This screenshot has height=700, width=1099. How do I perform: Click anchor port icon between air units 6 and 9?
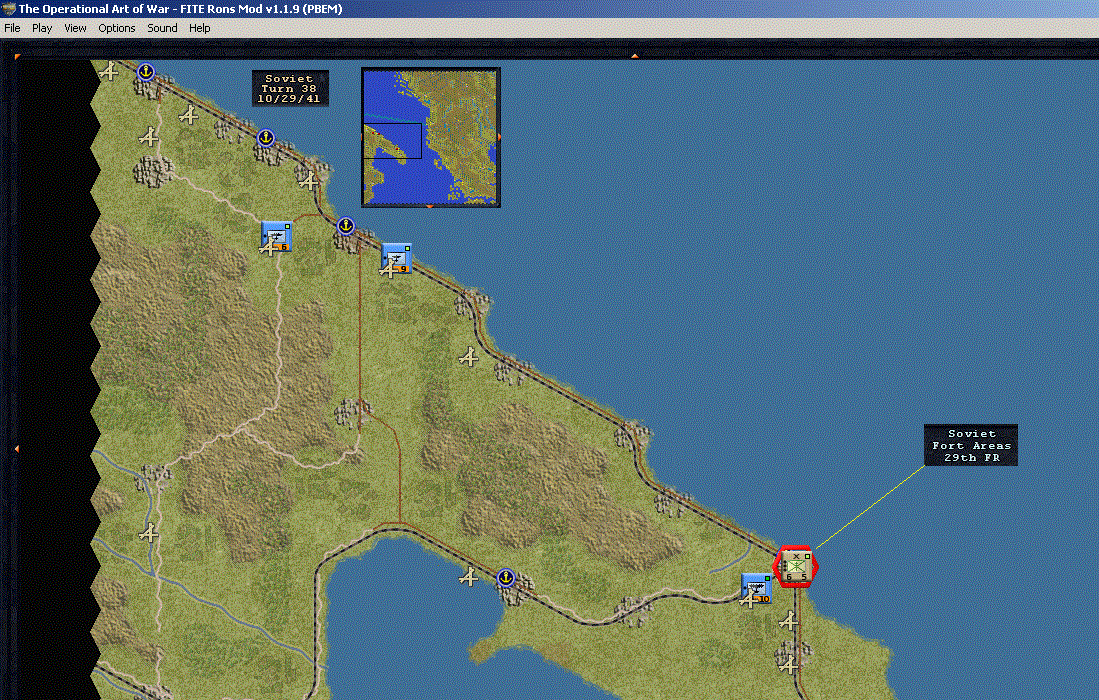[346, 226]
